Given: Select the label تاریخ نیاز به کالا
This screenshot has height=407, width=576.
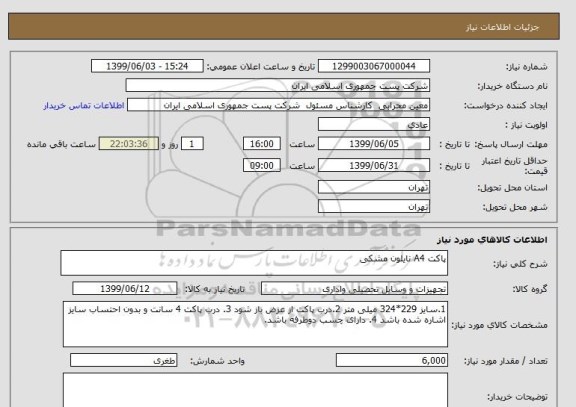Looking at the screenshot, I should tap(214, 289).
